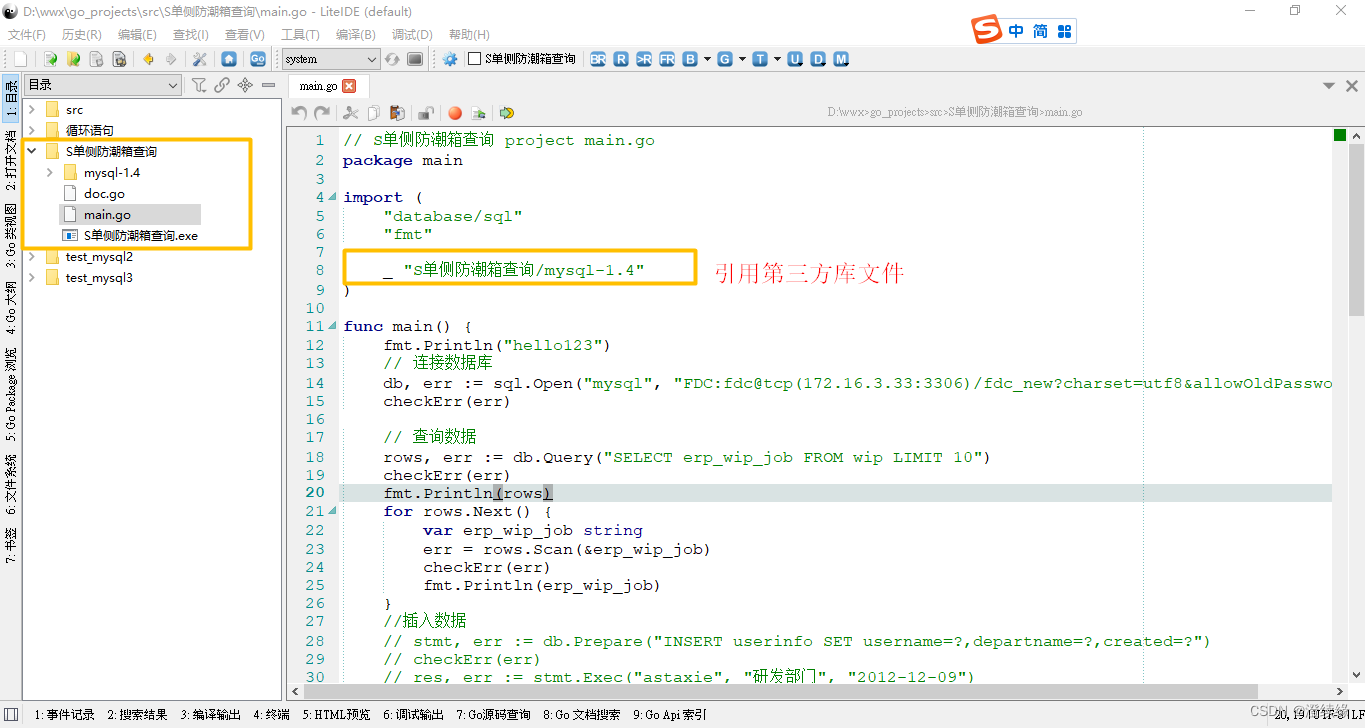1365x728 pixels.
Task: Redo the edit in the editor toolbar
Action: pyautogui.click(x=322, y=113)
